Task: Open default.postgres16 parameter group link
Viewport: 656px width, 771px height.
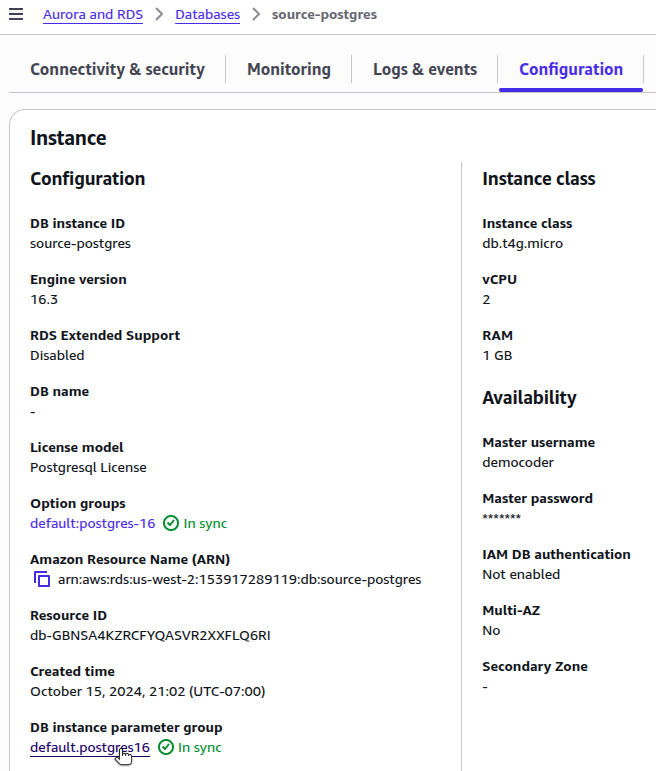Action: [x=90, y=747]
